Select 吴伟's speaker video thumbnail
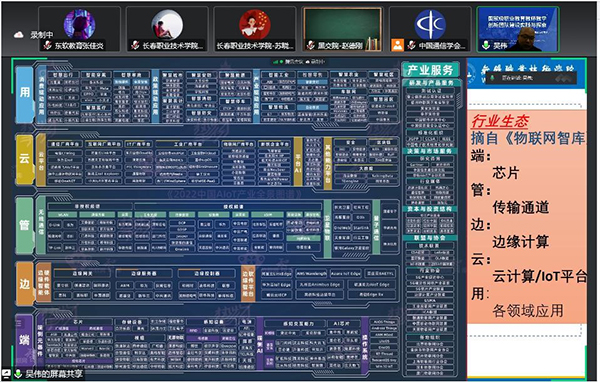The image size is (600, 382). [518, 29]
